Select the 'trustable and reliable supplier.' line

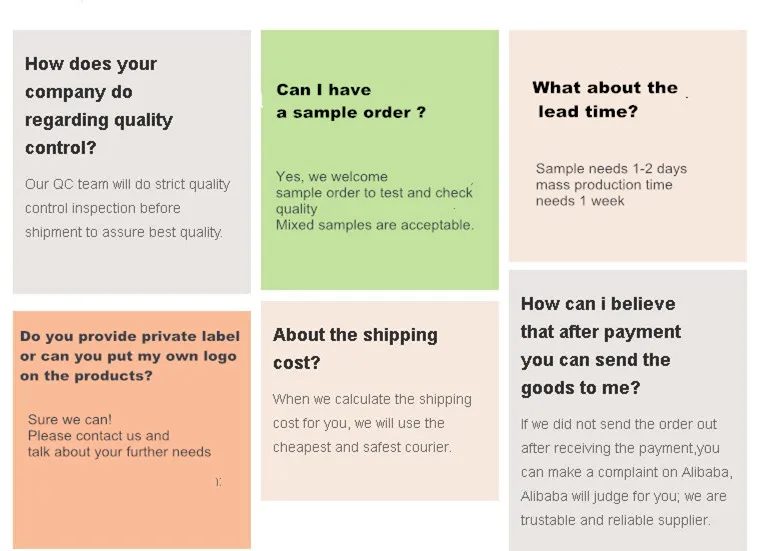tap(615, 520)
